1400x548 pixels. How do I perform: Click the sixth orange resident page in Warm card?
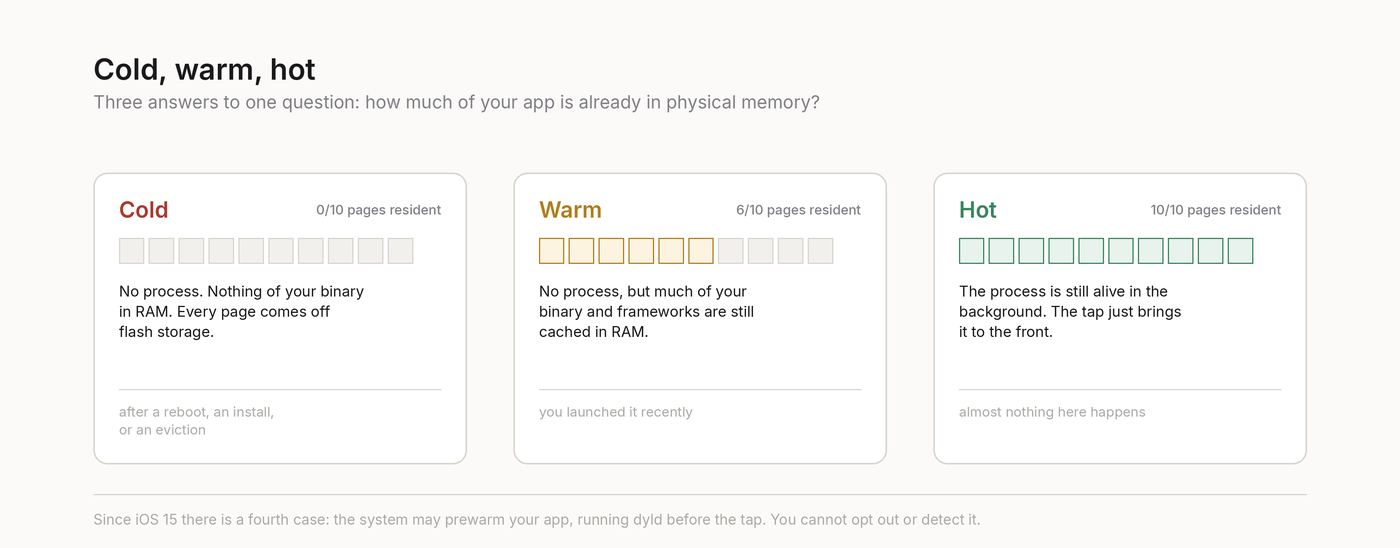pos(701,251)
